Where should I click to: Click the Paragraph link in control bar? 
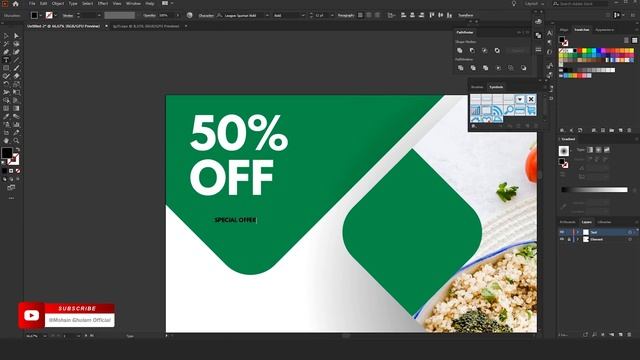click(x=346, y=16)
